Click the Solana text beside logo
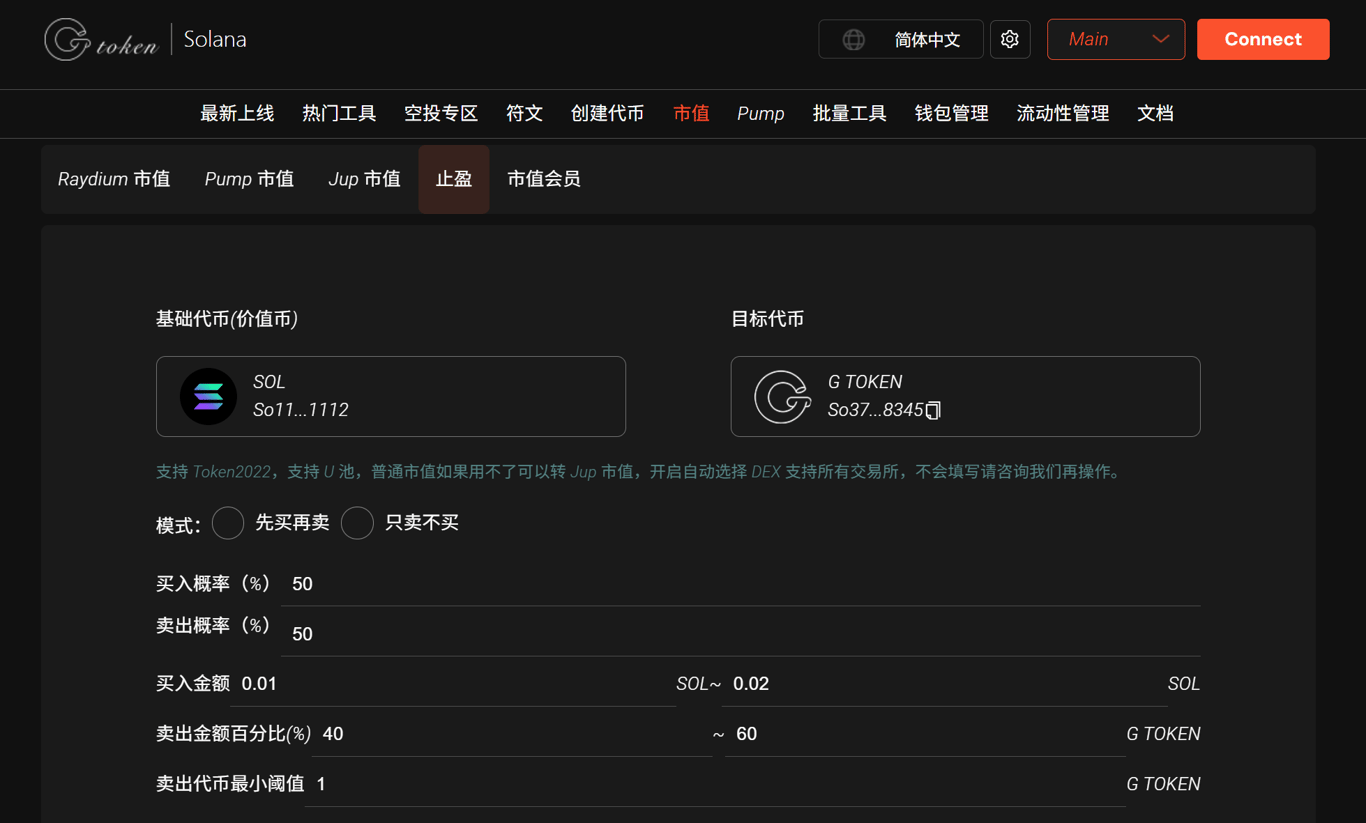This screenshot has height=823, width=1366. (215, 40)
